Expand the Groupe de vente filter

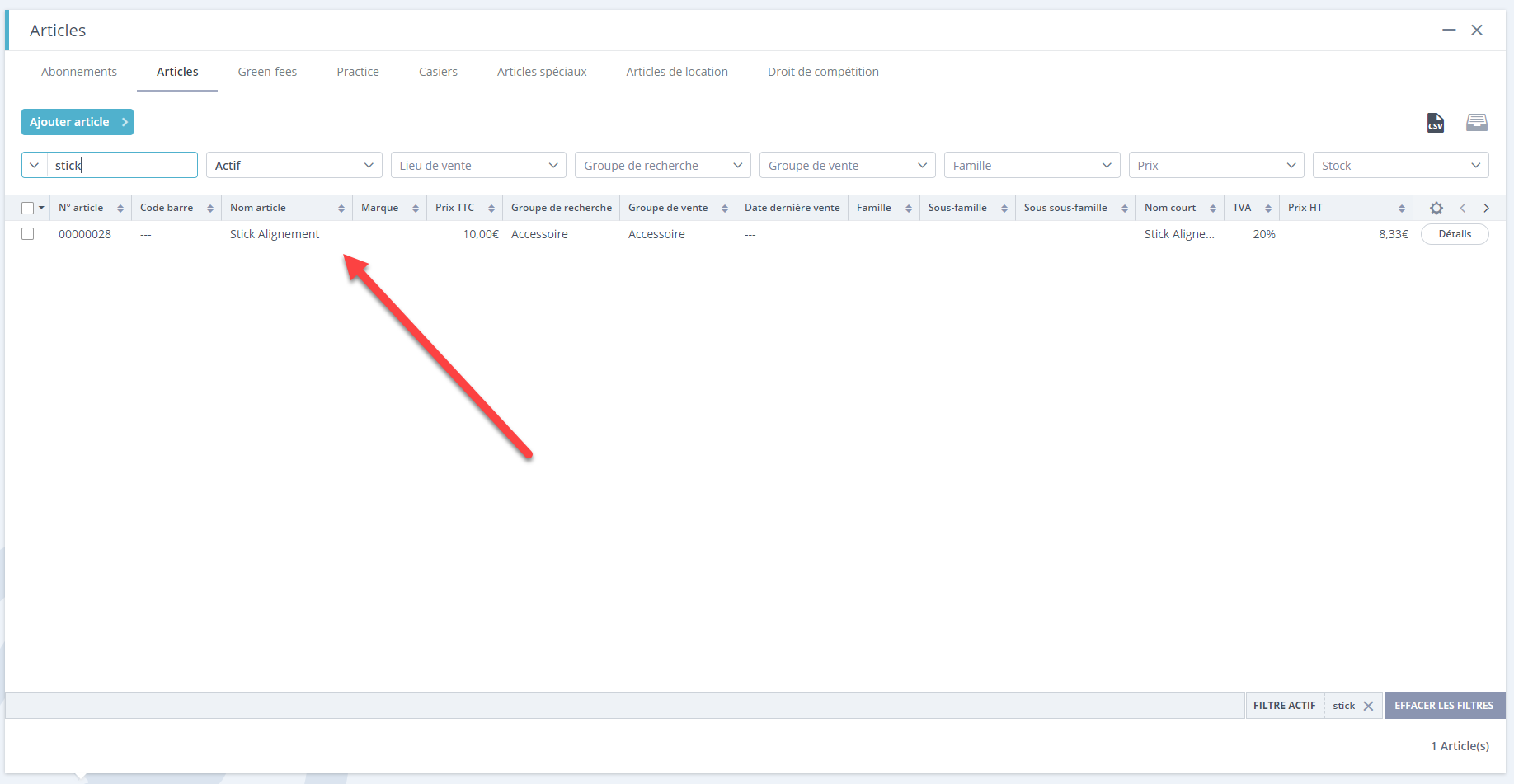tap(848, 165)
